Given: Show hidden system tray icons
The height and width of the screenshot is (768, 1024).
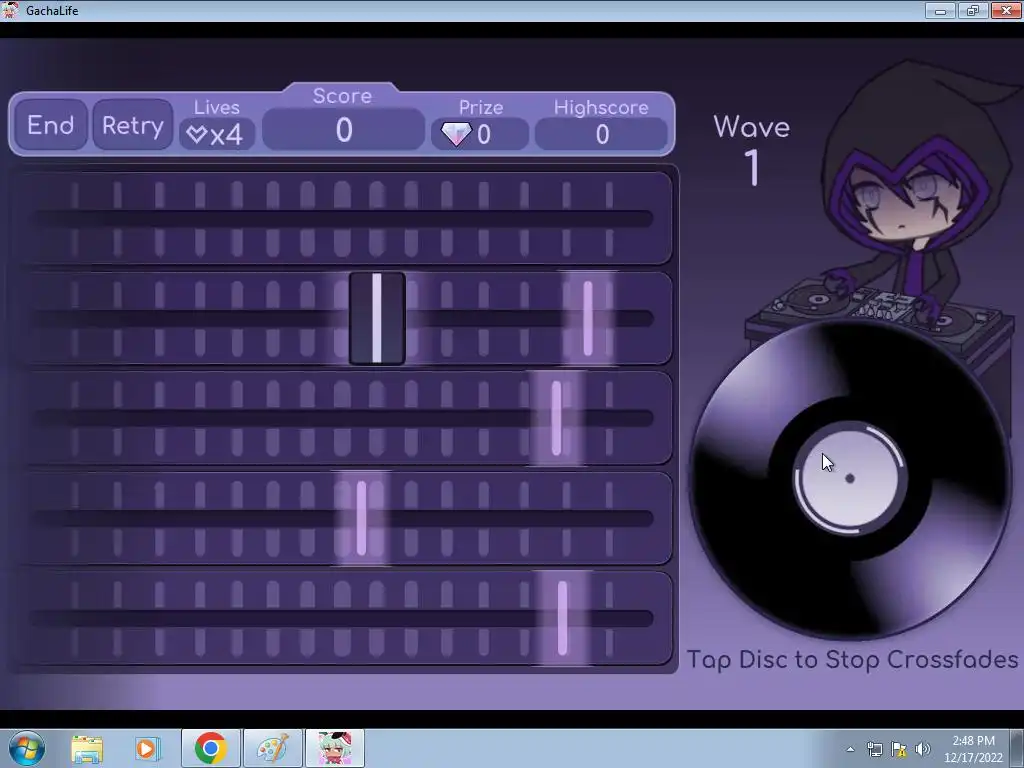Looking at the screenshot, I should pyautogui.click(x=850, y=749).
